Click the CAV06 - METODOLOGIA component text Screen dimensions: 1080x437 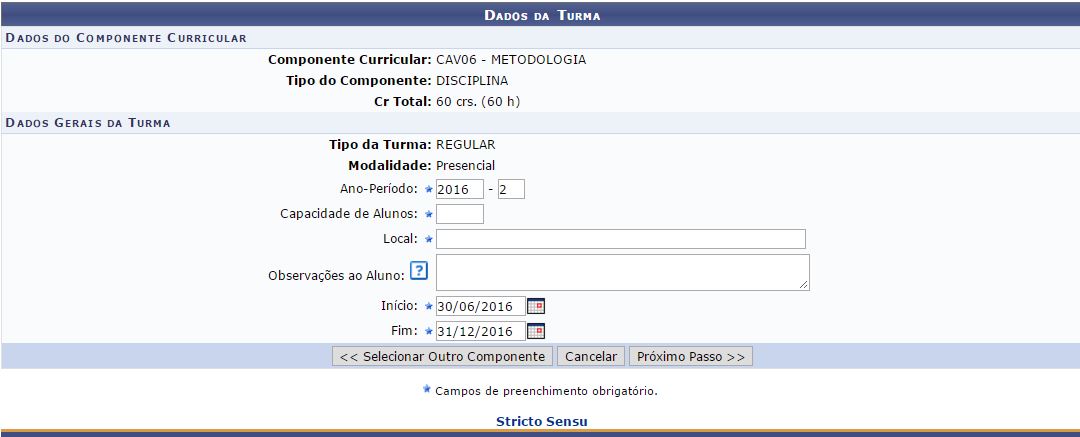coord(511,59)
